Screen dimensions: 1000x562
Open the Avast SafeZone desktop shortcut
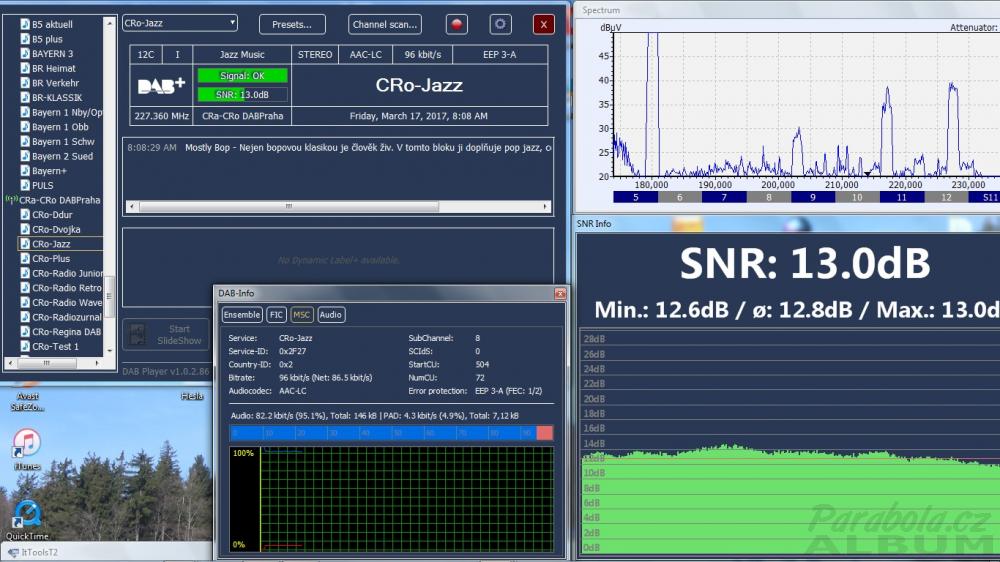(x=27, y=399)
